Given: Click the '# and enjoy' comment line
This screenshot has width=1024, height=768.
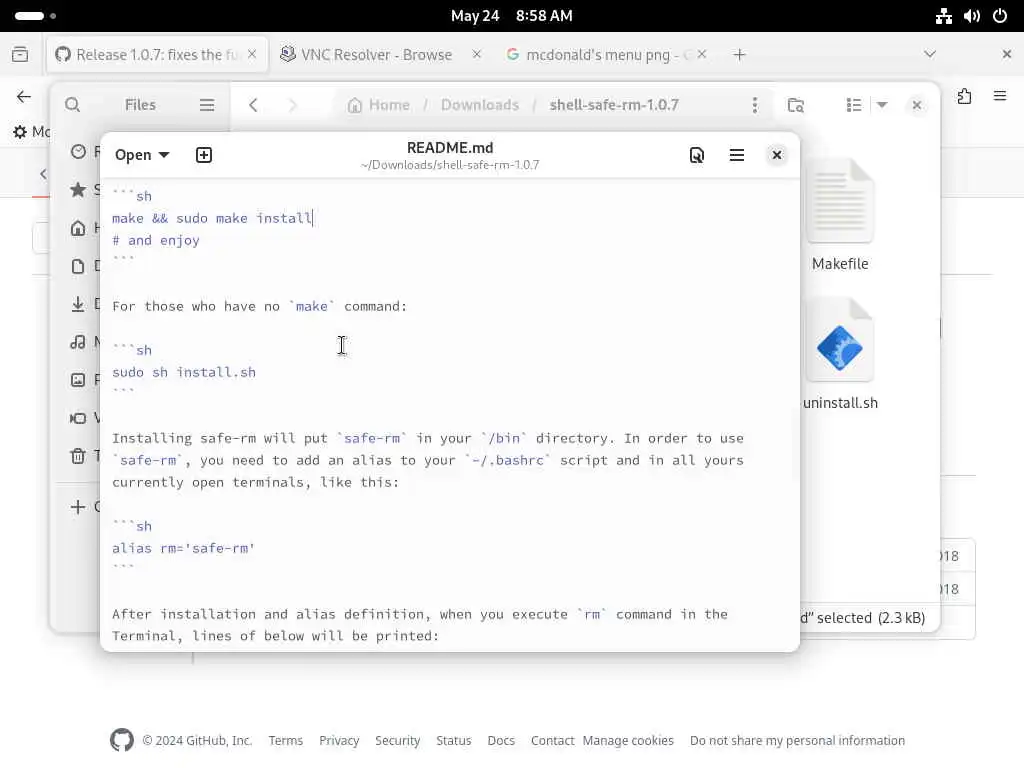Looking at the screenshot, I should [x=155, y=240].
